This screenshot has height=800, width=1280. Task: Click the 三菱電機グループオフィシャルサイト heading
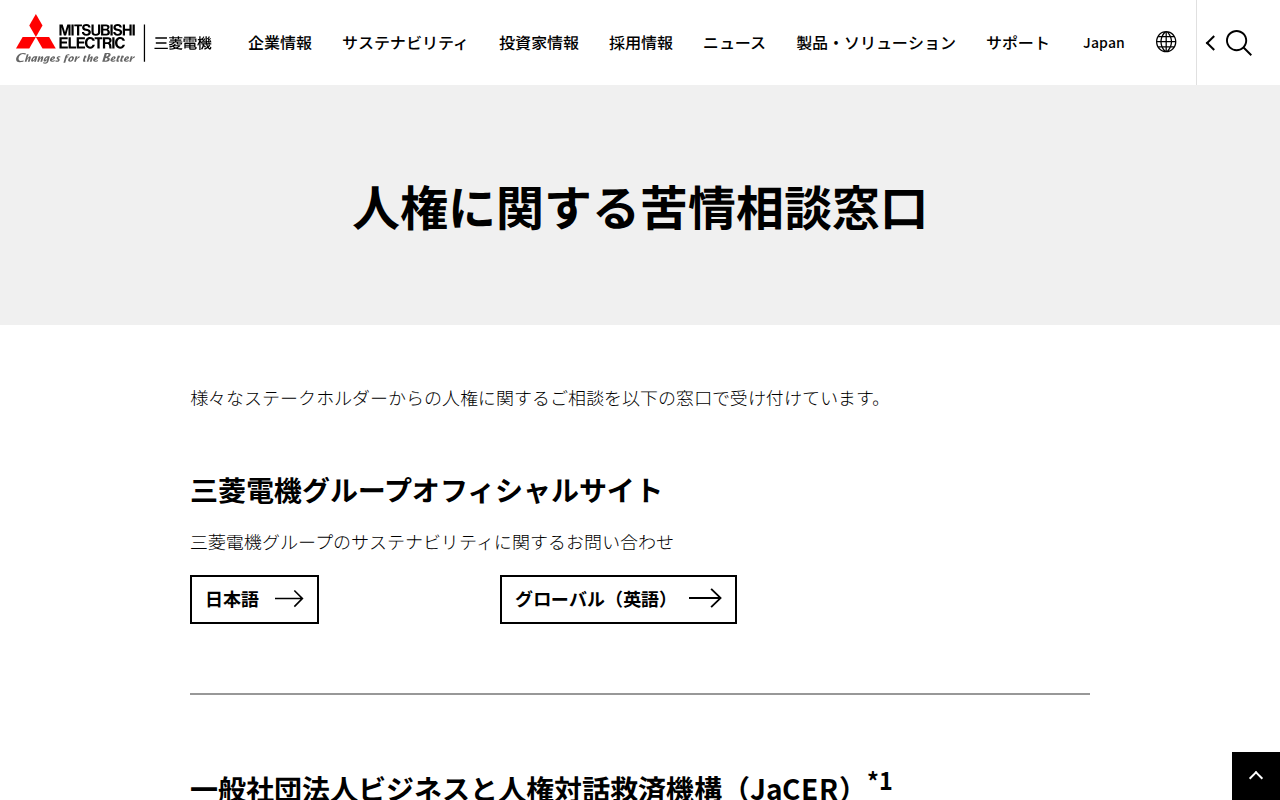(426, 491)
